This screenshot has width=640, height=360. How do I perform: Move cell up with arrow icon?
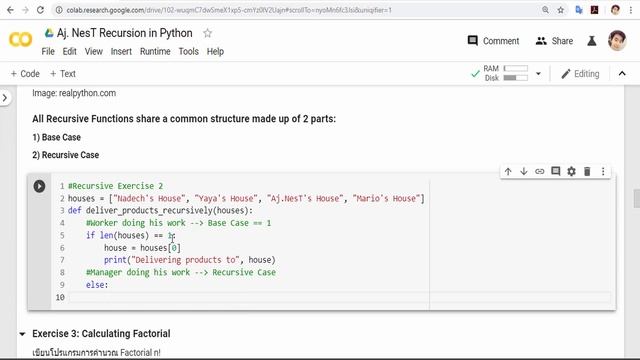pyautogui.click(x=508, y=171)
